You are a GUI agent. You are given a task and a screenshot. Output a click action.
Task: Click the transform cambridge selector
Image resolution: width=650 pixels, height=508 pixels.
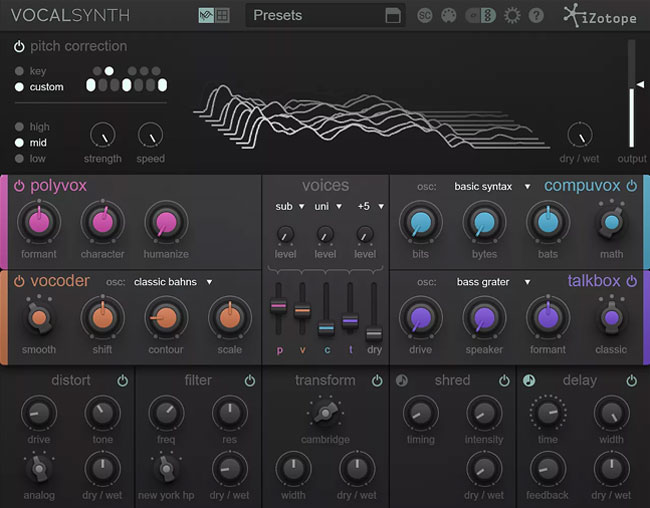pyautogui.click(x=325, y=413)
